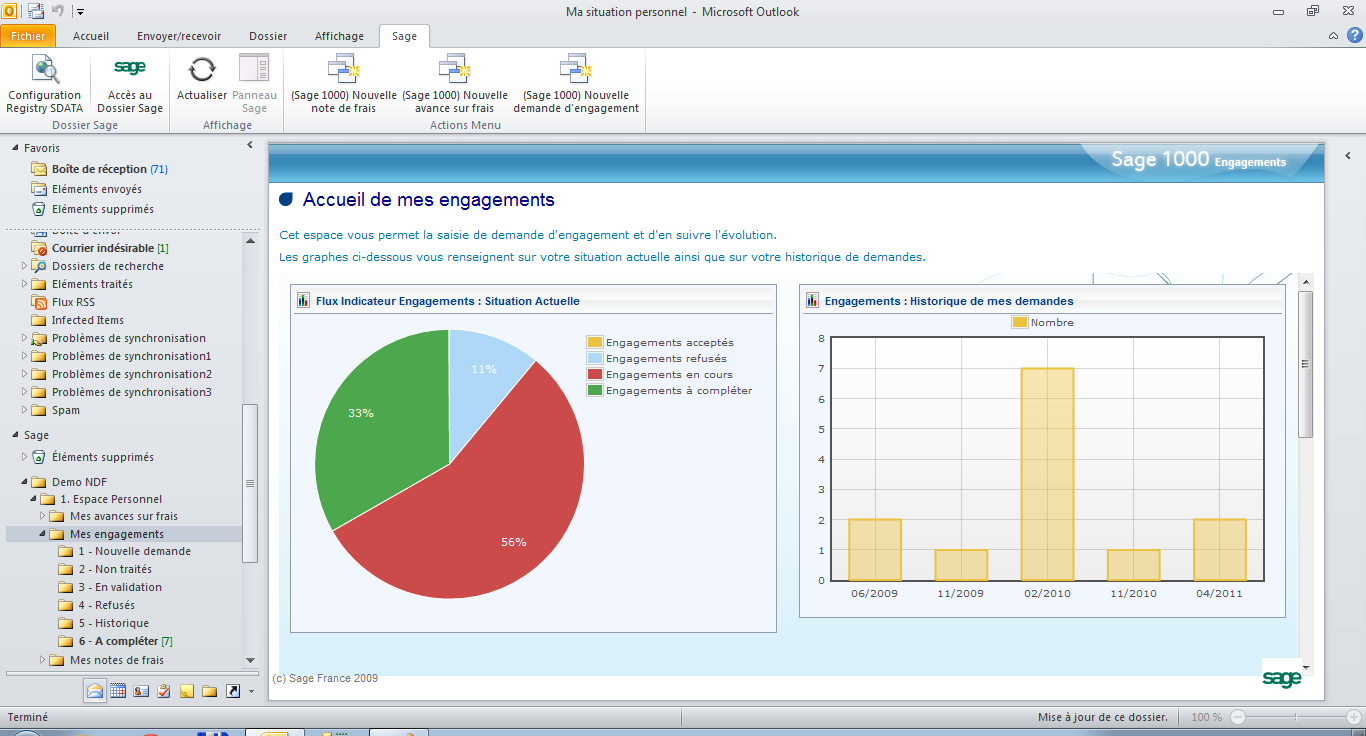Image resolution: width=1366 pixels, height=736 pixels.
Task: Open the Fichier tab
Action: (28, 36)
